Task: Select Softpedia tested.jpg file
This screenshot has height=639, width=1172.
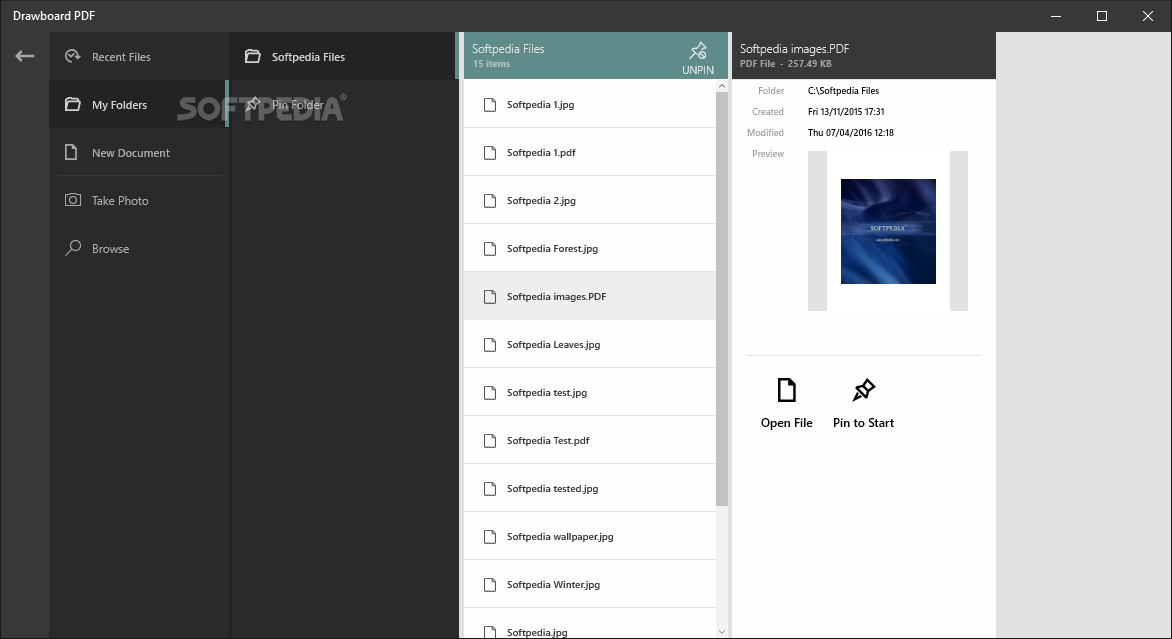Action: (x=590, y=488)
